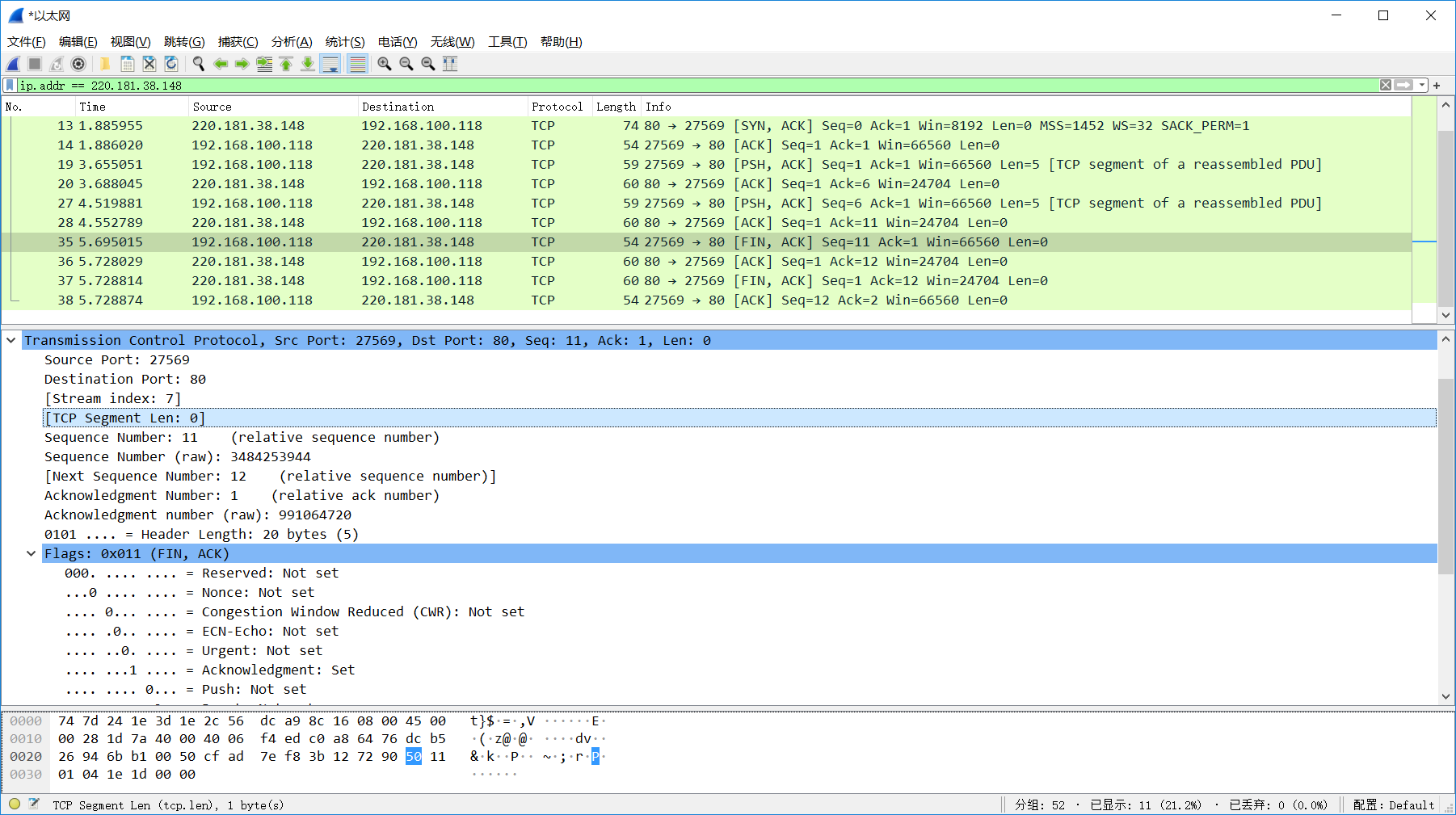This screenshot has width=1456, height=815.
Task: Sort packets by the No. column
Action: click(38, 107)
